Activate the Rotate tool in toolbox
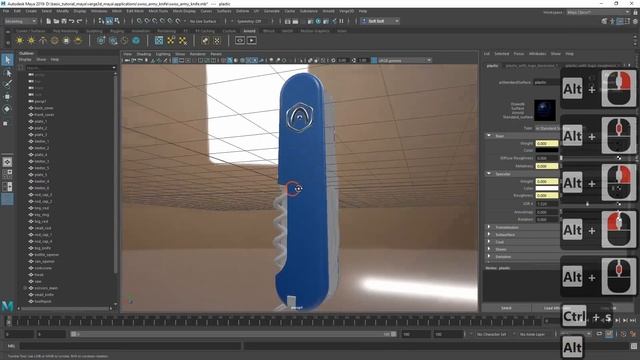 [7, 109]
